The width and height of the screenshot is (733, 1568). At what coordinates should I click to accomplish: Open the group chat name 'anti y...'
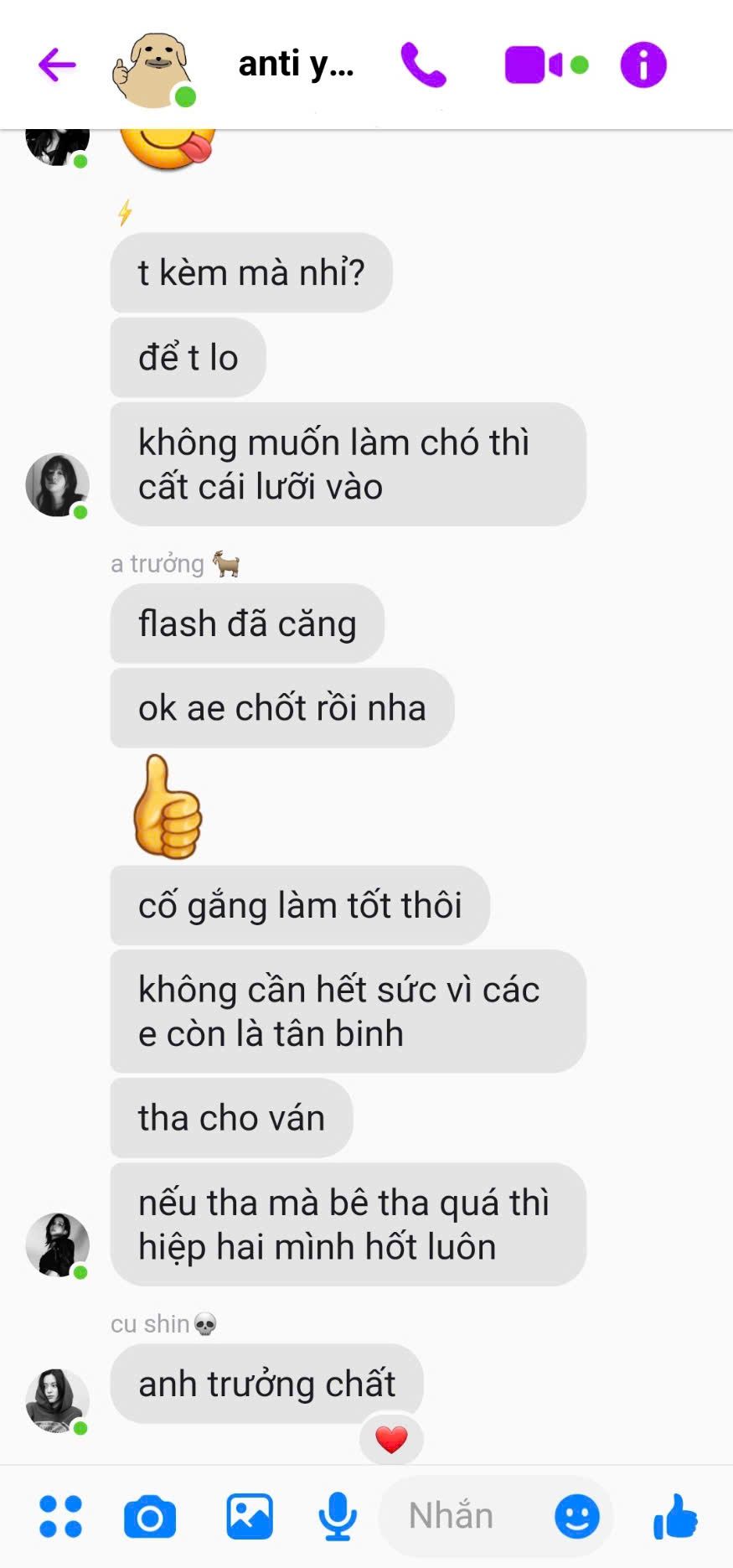pyautogui.click(x=296, y=65)
